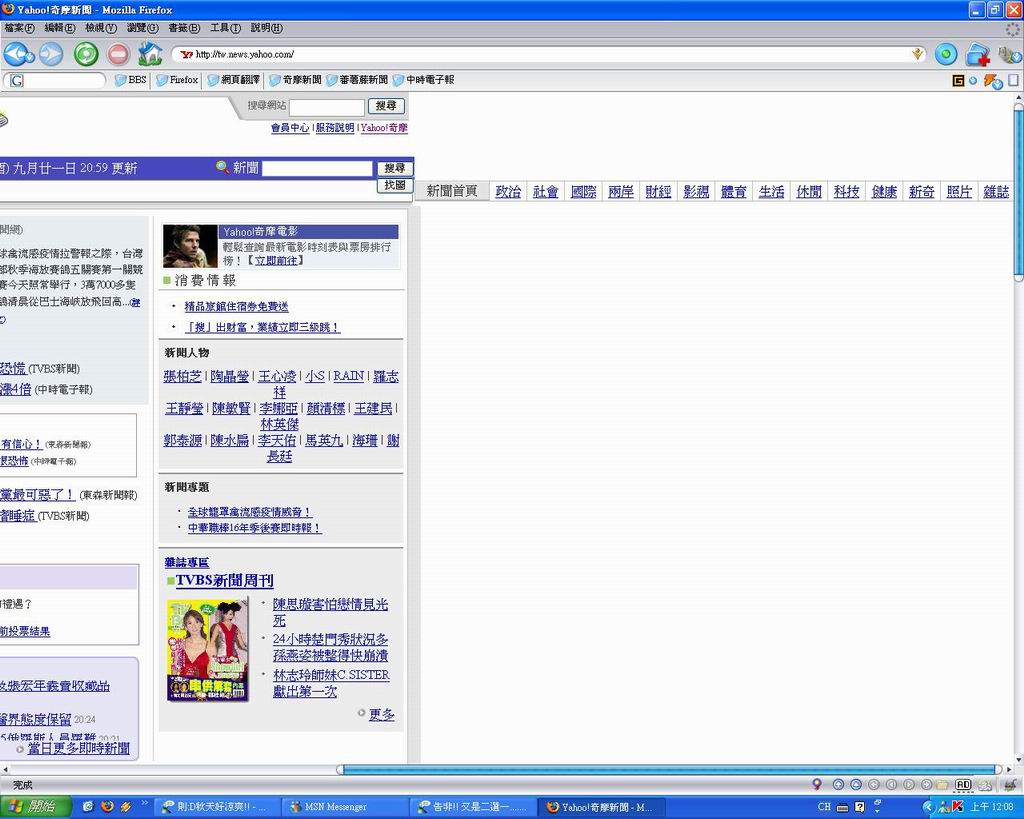Click the status bar up-arrow circle icon
Viewport: 1024px width, 819px height.
(839, 784)
